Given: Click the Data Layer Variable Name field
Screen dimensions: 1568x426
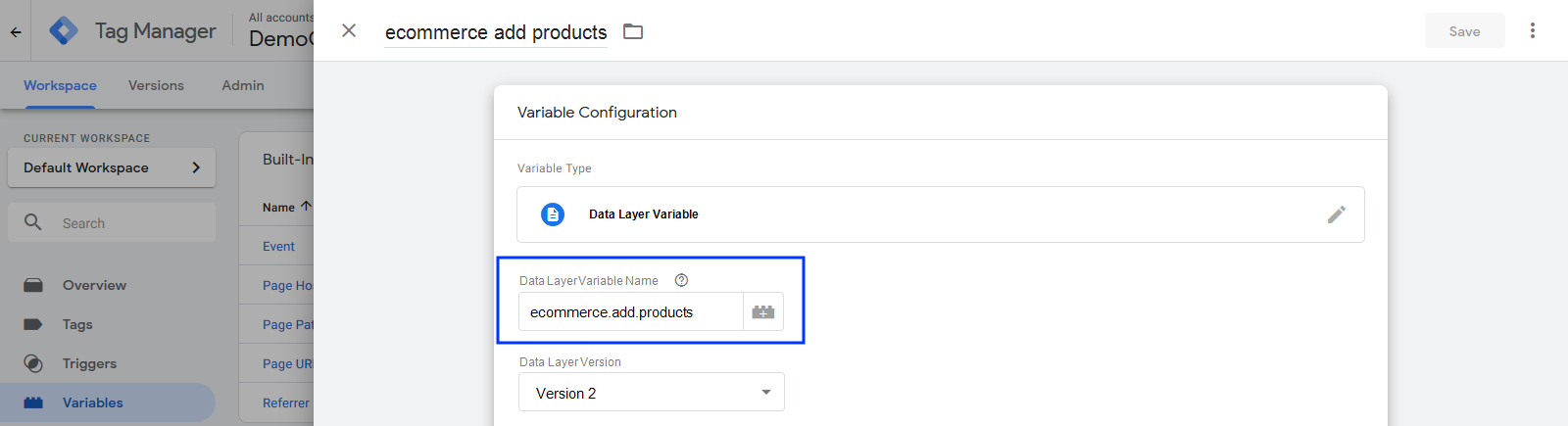Looking at the screenshot, I should point(630,312).
